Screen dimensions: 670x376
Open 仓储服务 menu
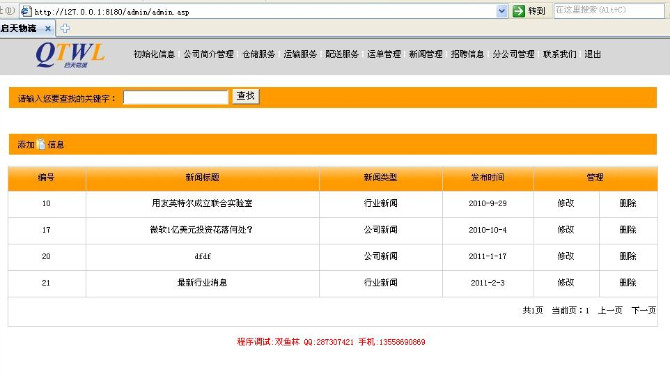click(259, 54)
